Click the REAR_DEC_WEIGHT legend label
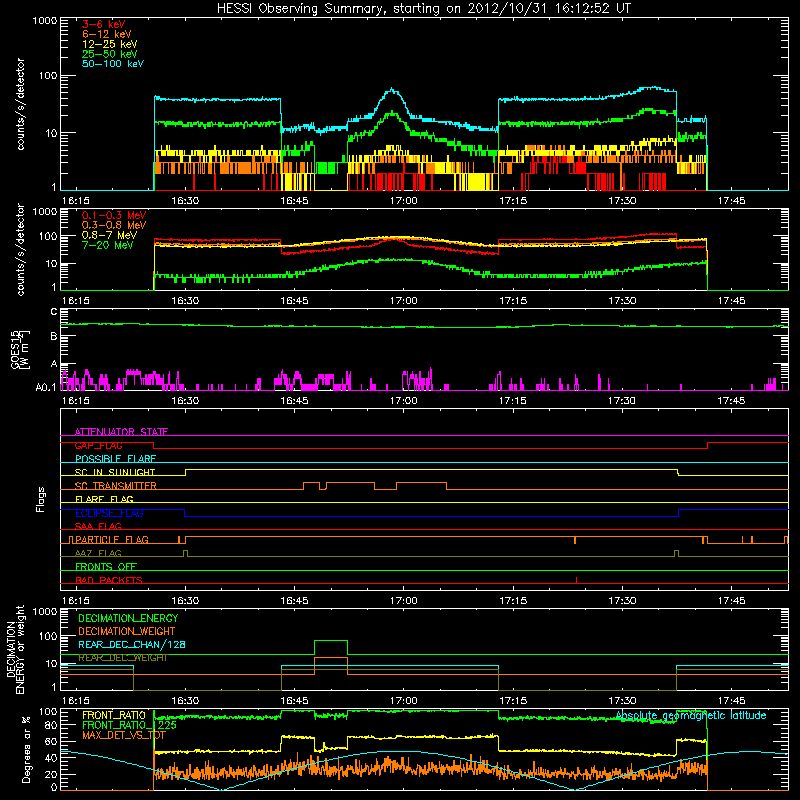The image size is (800, 800). coord(122,658)
